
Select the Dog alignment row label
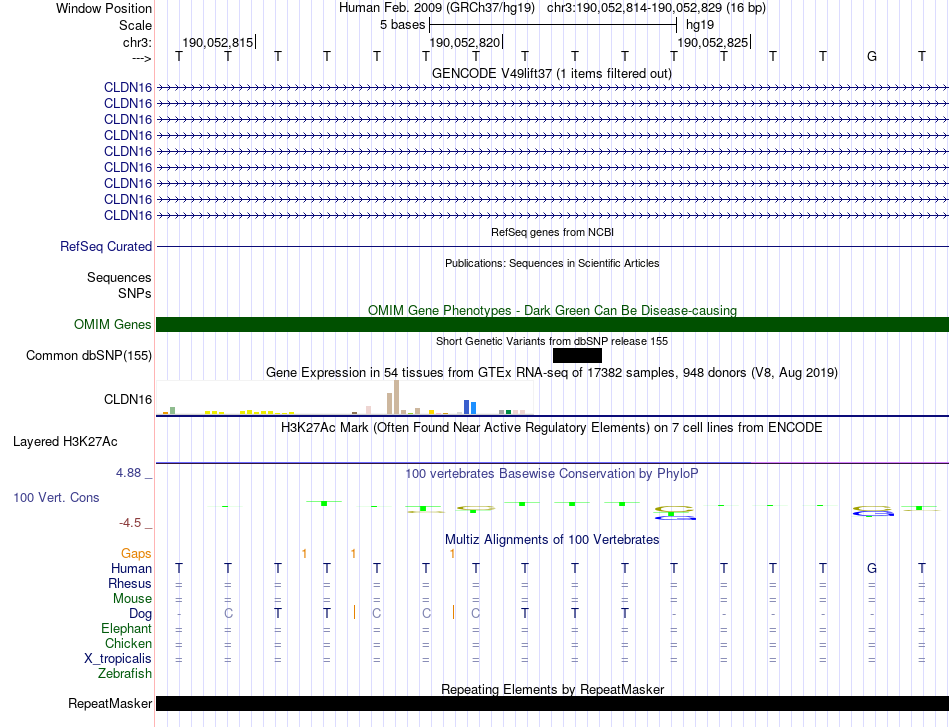click(x=140, y=614)
